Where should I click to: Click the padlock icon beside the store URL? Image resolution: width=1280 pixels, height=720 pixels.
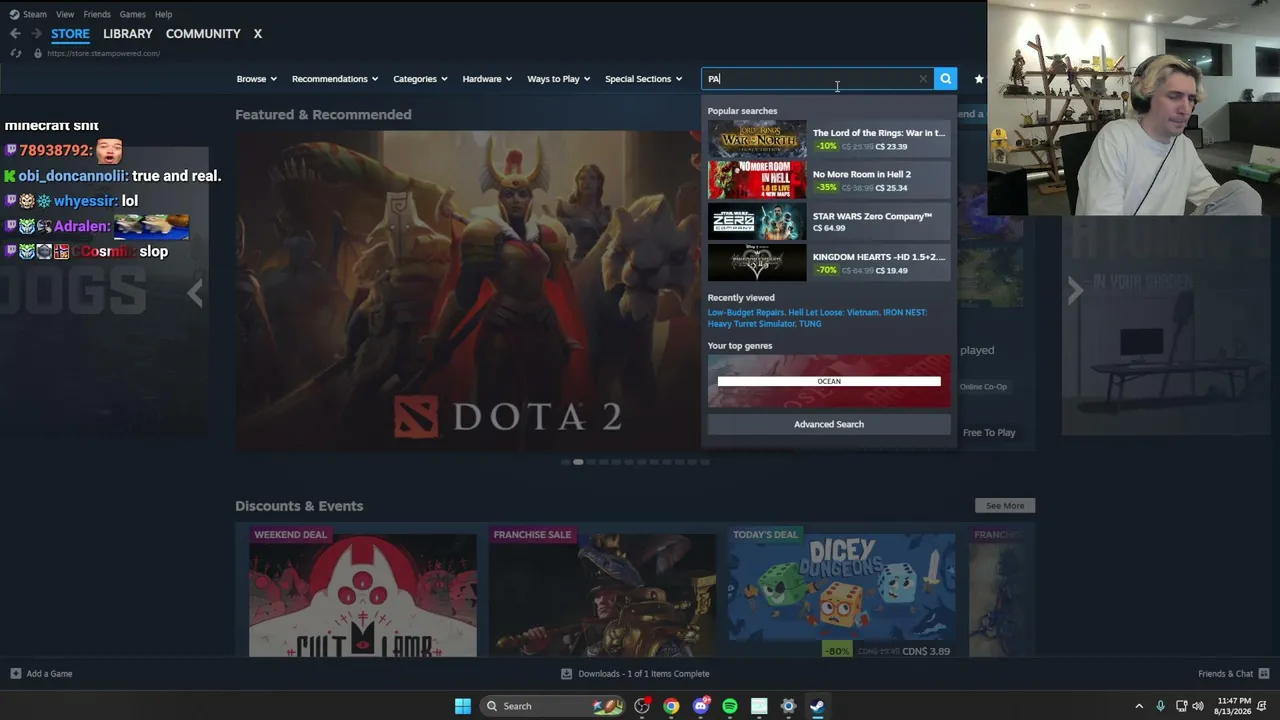[38, 53]
